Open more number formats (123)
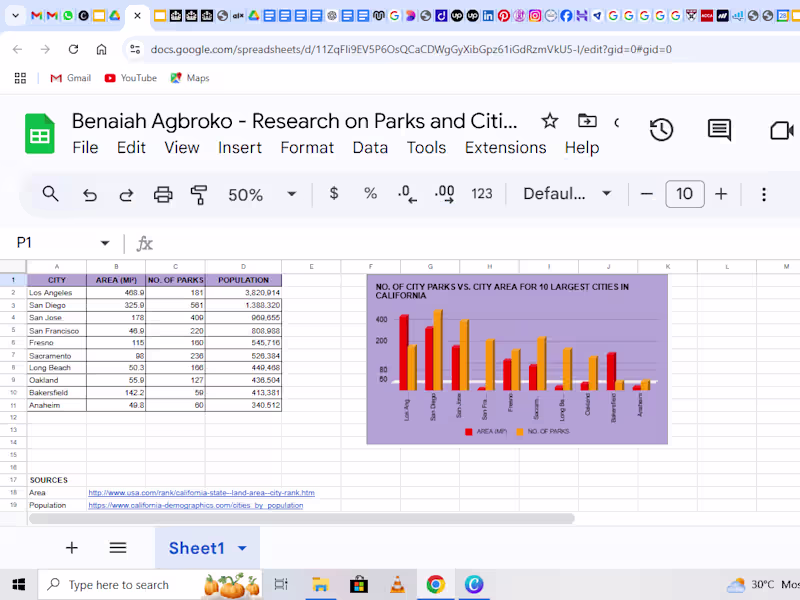The width and height of the screenshot is (800, 600). click(482, 193)
